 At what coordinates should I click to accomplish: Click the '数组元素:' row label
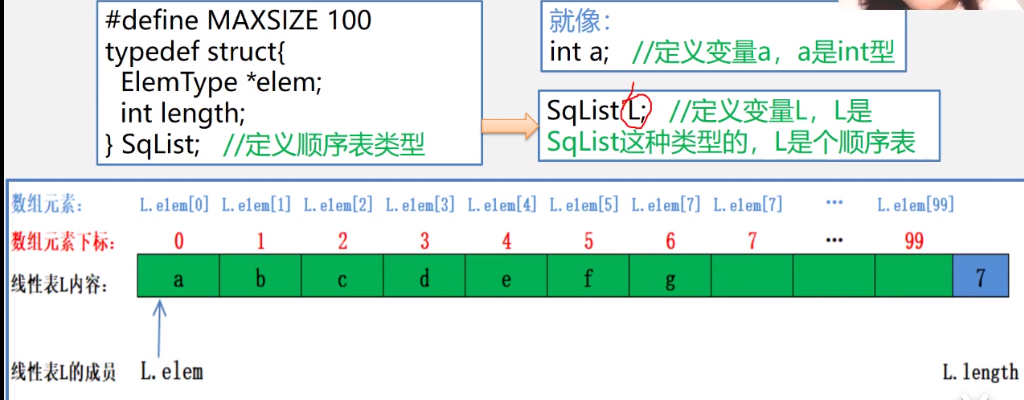click(x=47, y=206)
